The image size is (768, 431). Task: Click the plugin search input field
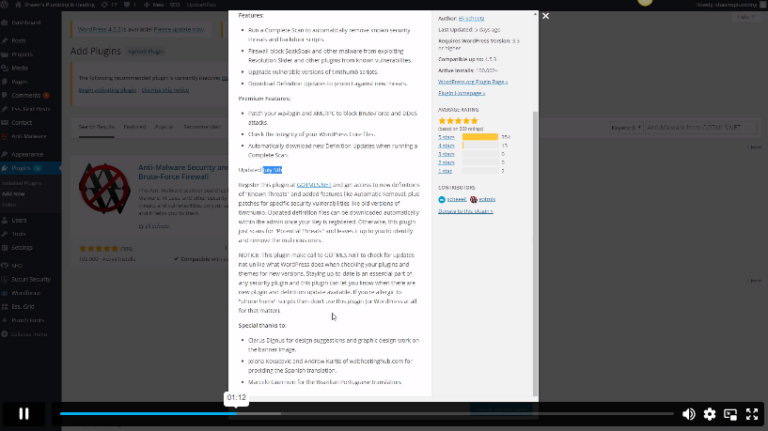coord(700,127)
